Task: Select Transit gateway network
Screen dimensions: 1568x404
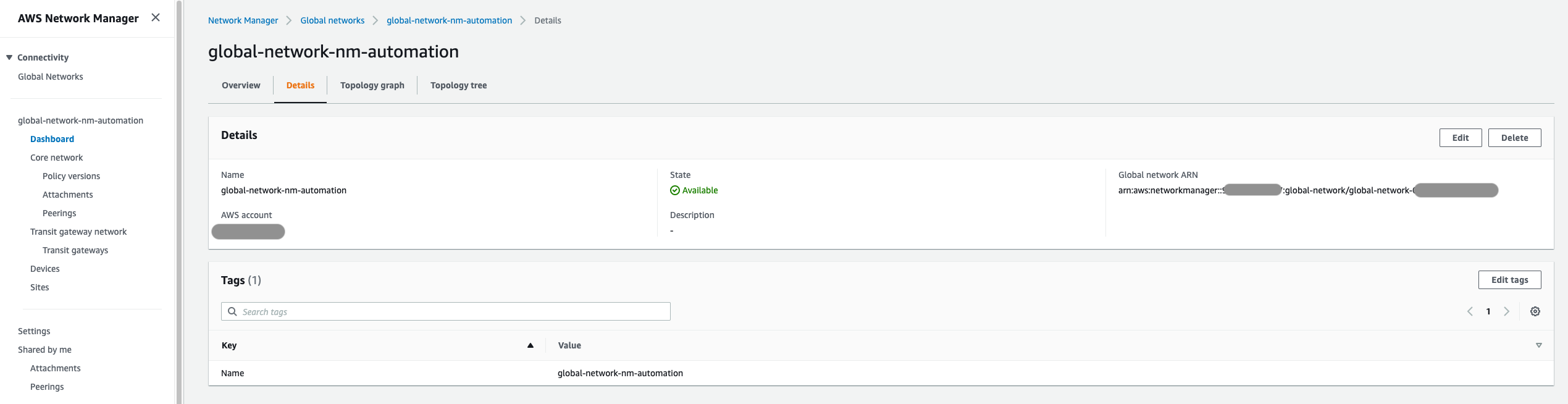Action: [78, 232]
